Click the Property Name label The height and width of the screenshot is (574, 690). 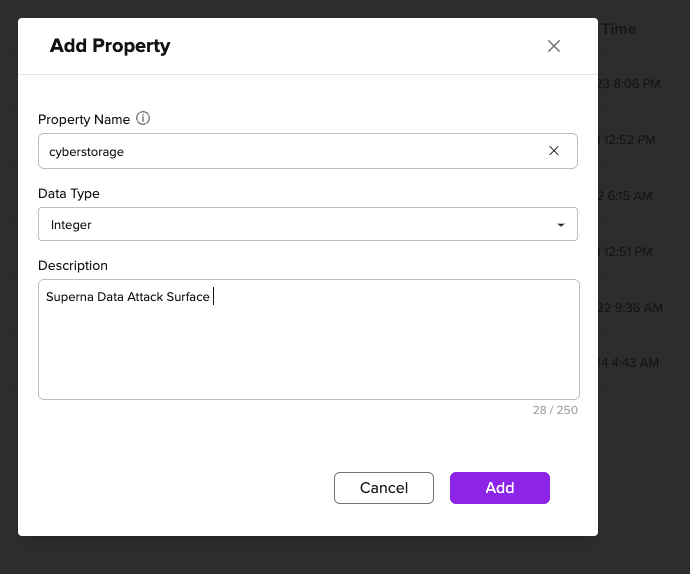[x=84, y=119]
